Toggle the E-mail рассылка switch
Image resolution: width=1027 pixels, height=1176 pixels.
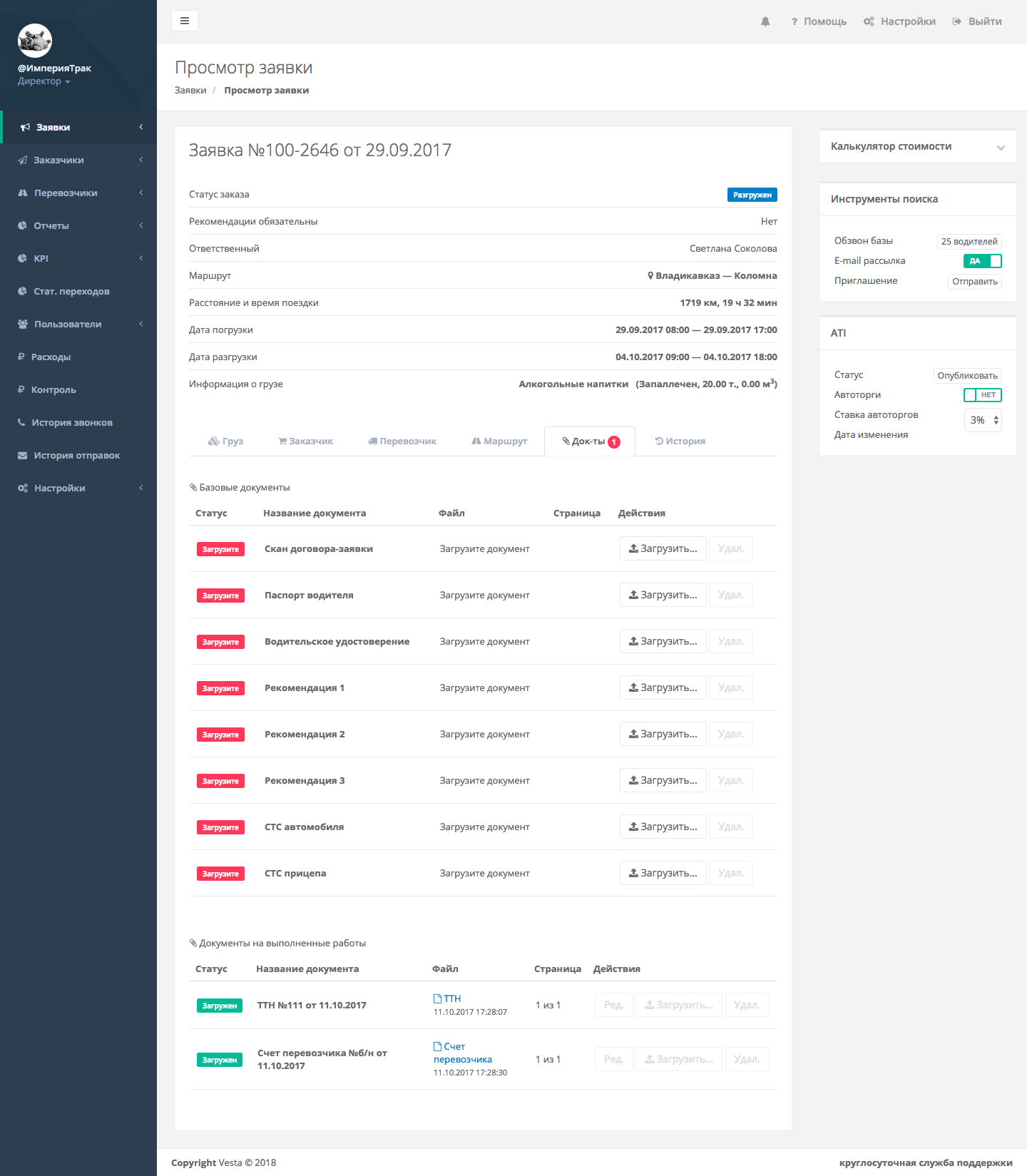click(x=982, y=261)
